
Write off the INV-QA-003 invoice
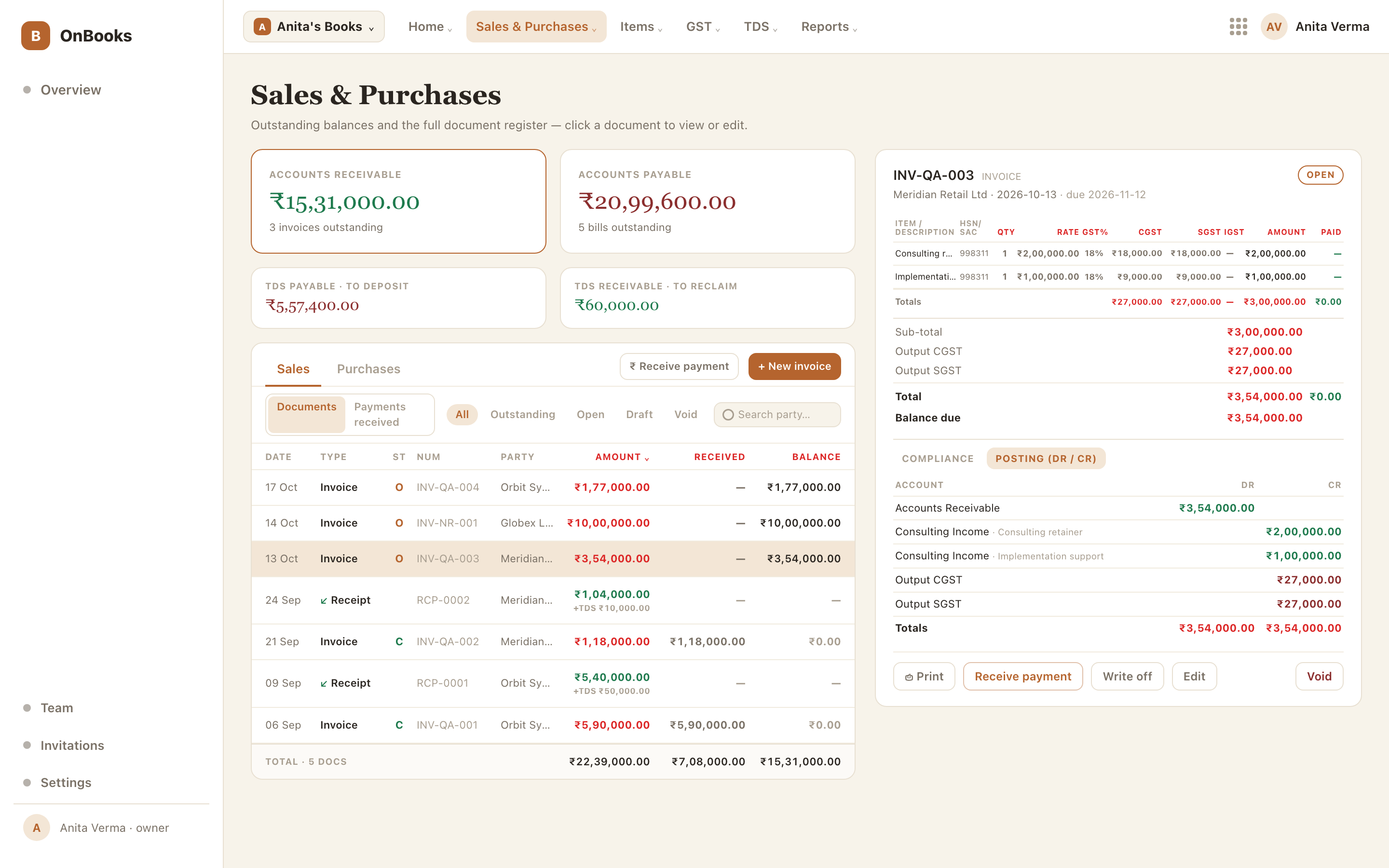(x=1127, y=676)
